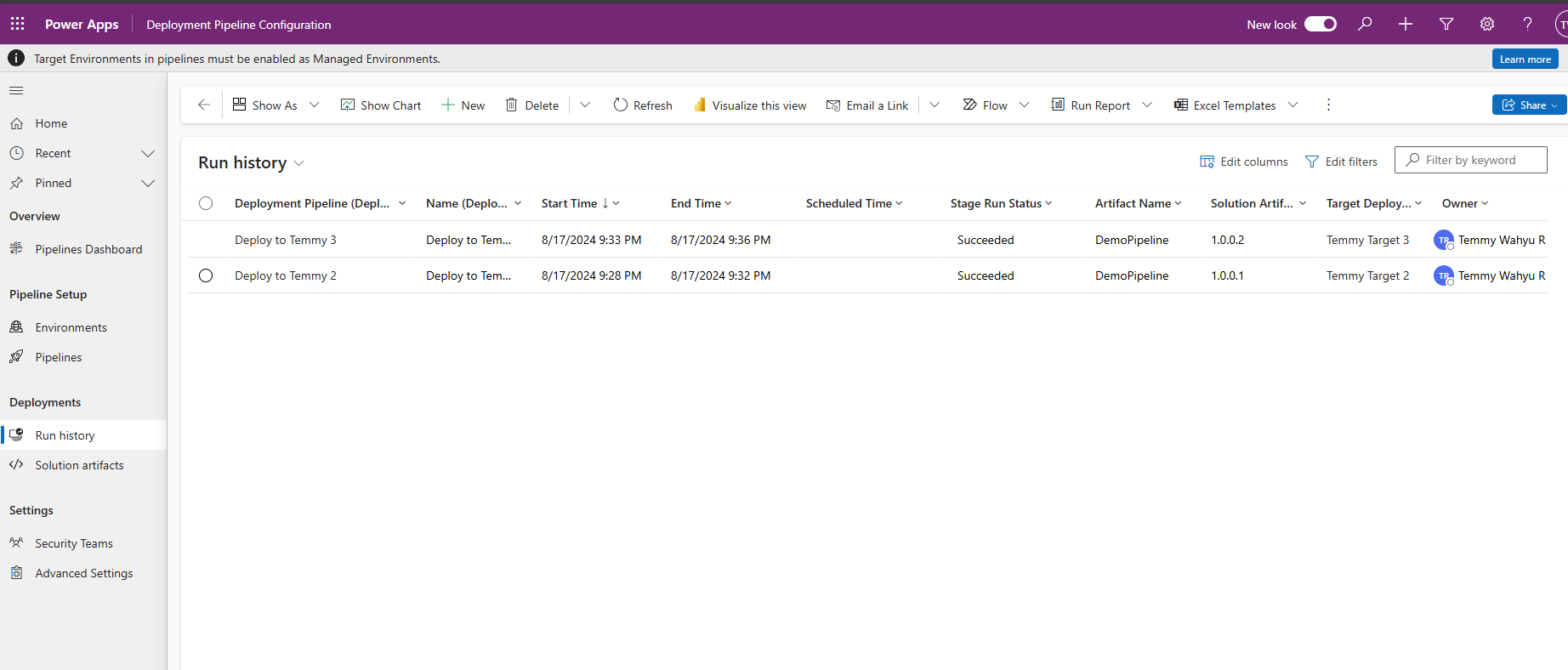Open owner Temmy Wahyu R in Temmy 3 row
The width and height of the screenshot is (1568, 670).
coord(1501,240)
